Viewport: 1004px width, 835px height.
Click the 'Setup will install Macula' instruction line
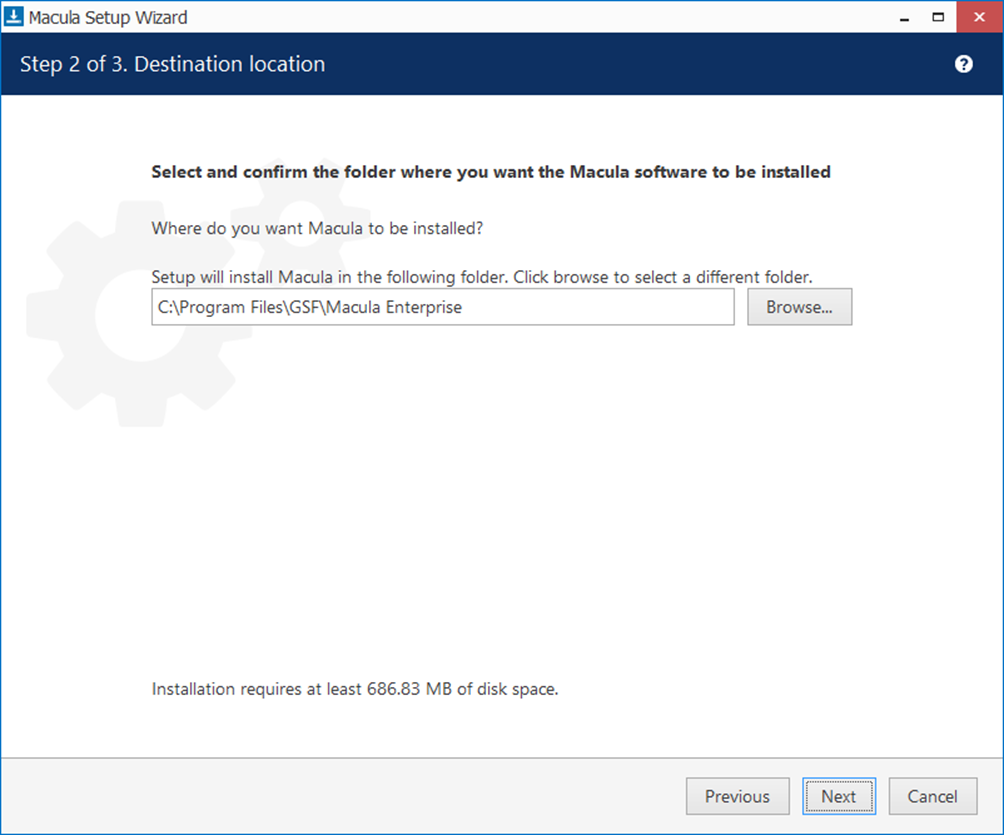[x=480, y=277]
